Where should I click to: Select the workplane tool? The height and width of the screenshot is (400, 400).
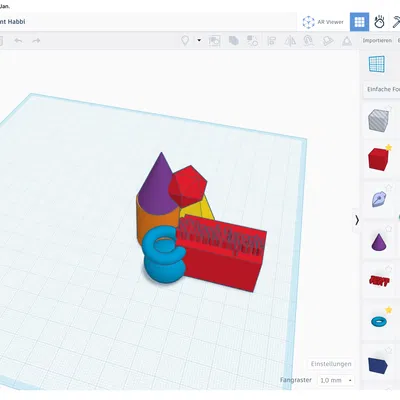pyautogui.click(x=377, y=64)
